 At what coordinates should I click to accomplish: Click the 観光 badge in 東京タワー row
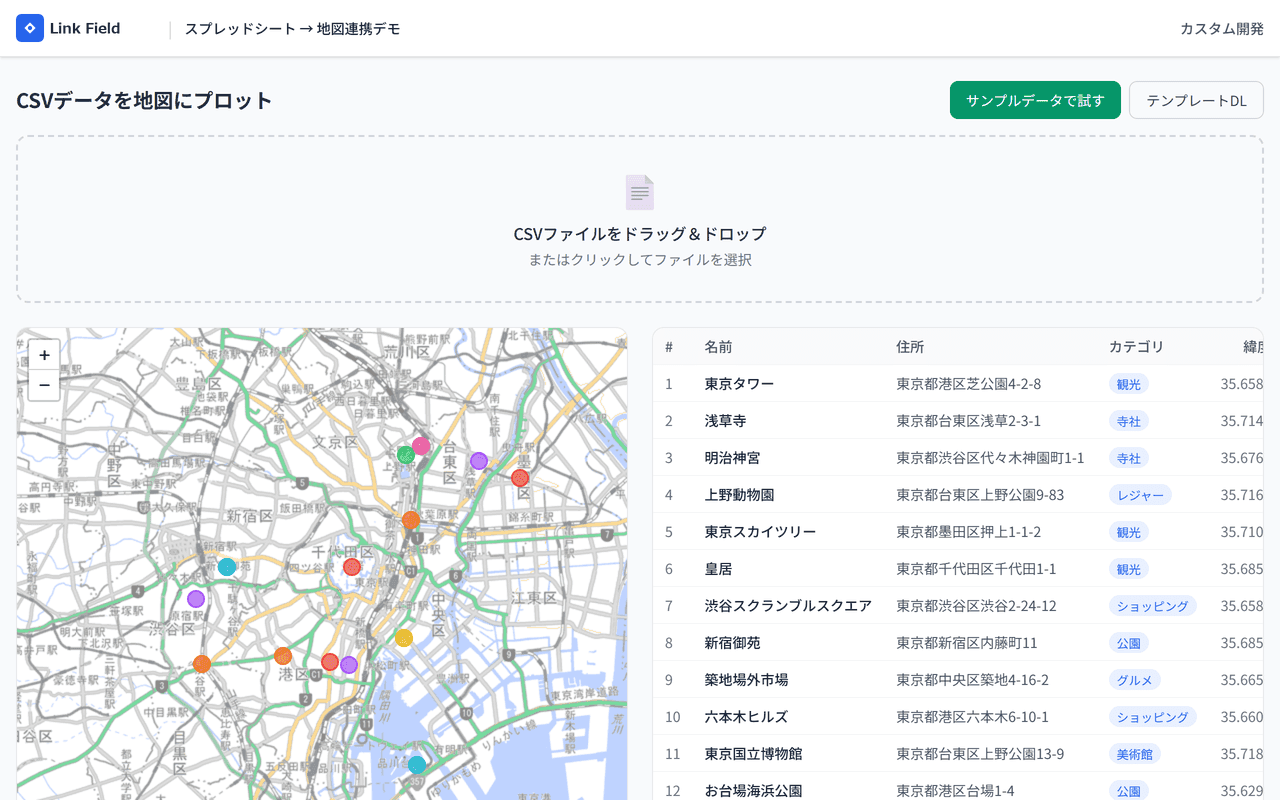coord(1129,384)
